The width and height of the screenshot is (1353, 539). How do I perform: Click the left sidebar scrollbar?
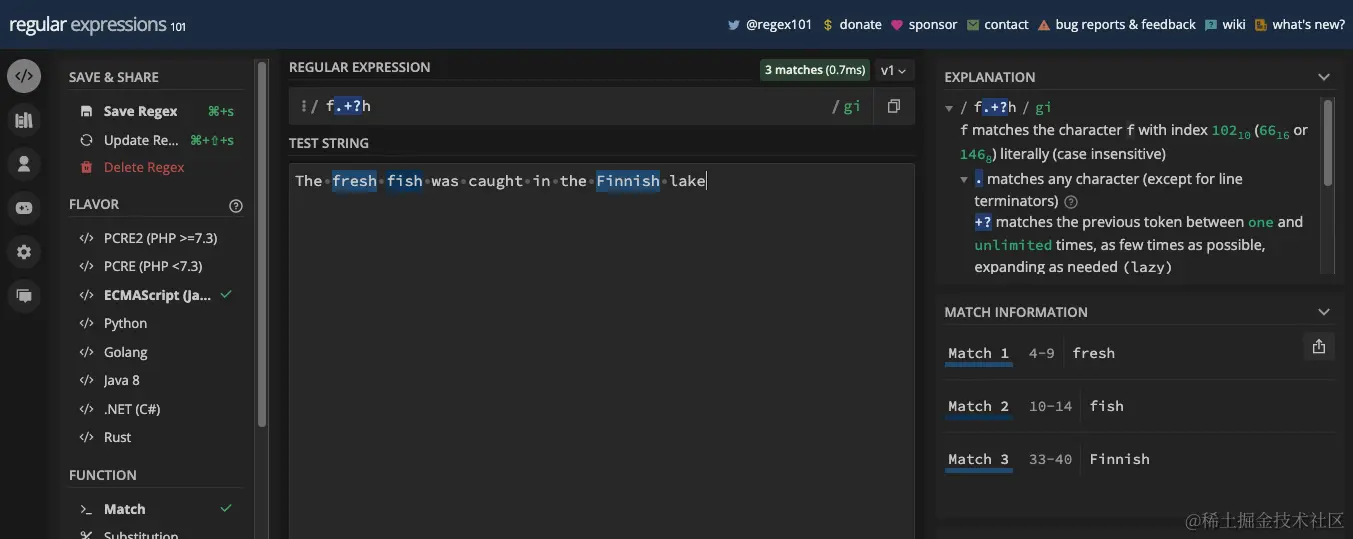tap(262, 244)
